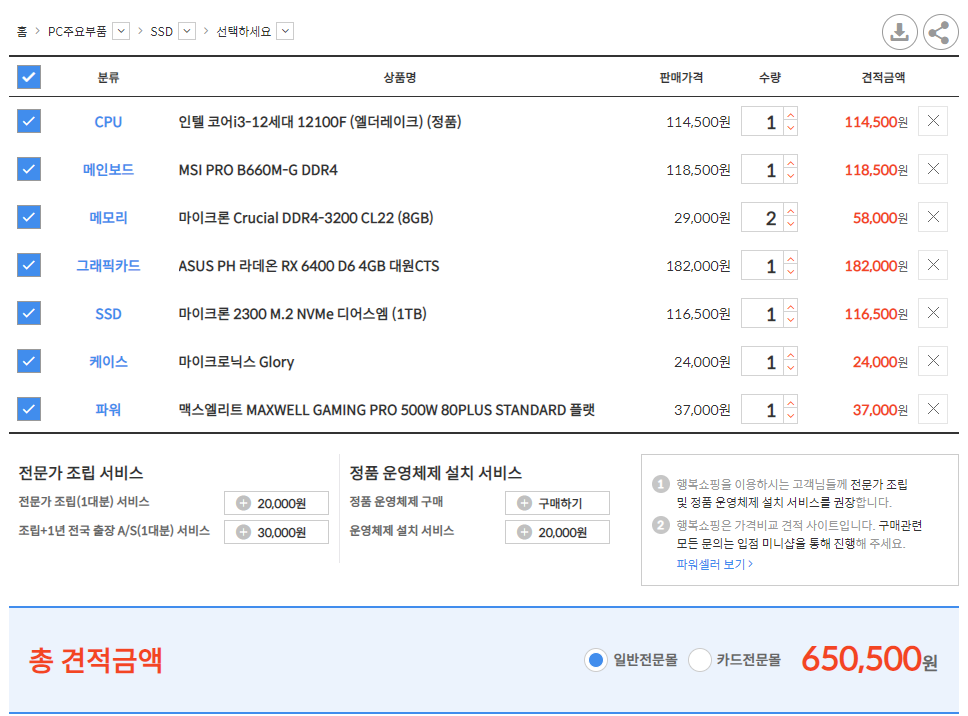
Task: Delete the SSD row using the X button
Action: (x=933, y=313)
